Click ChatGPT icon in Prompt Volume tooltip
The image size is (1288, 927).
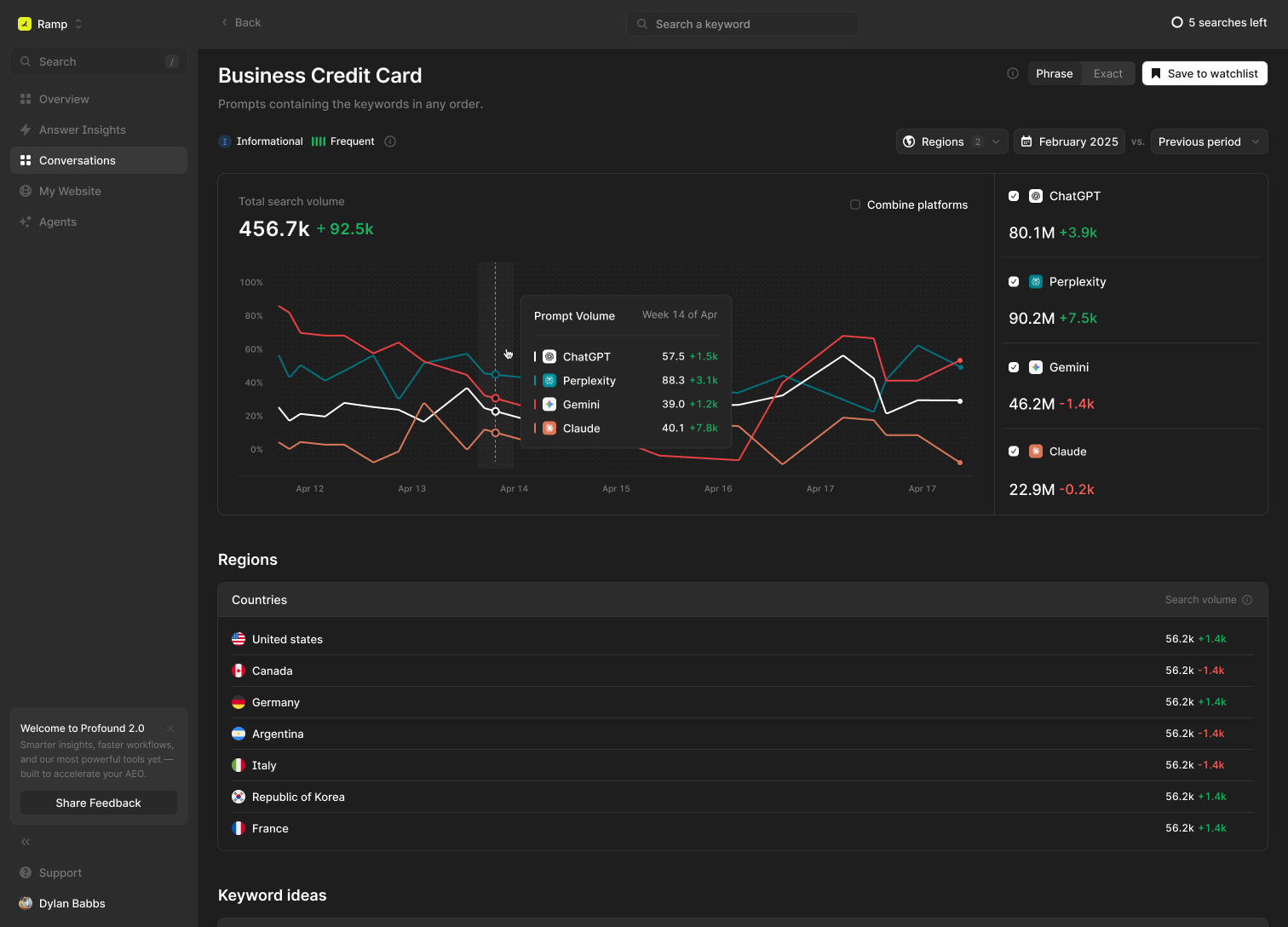(549, 357)
